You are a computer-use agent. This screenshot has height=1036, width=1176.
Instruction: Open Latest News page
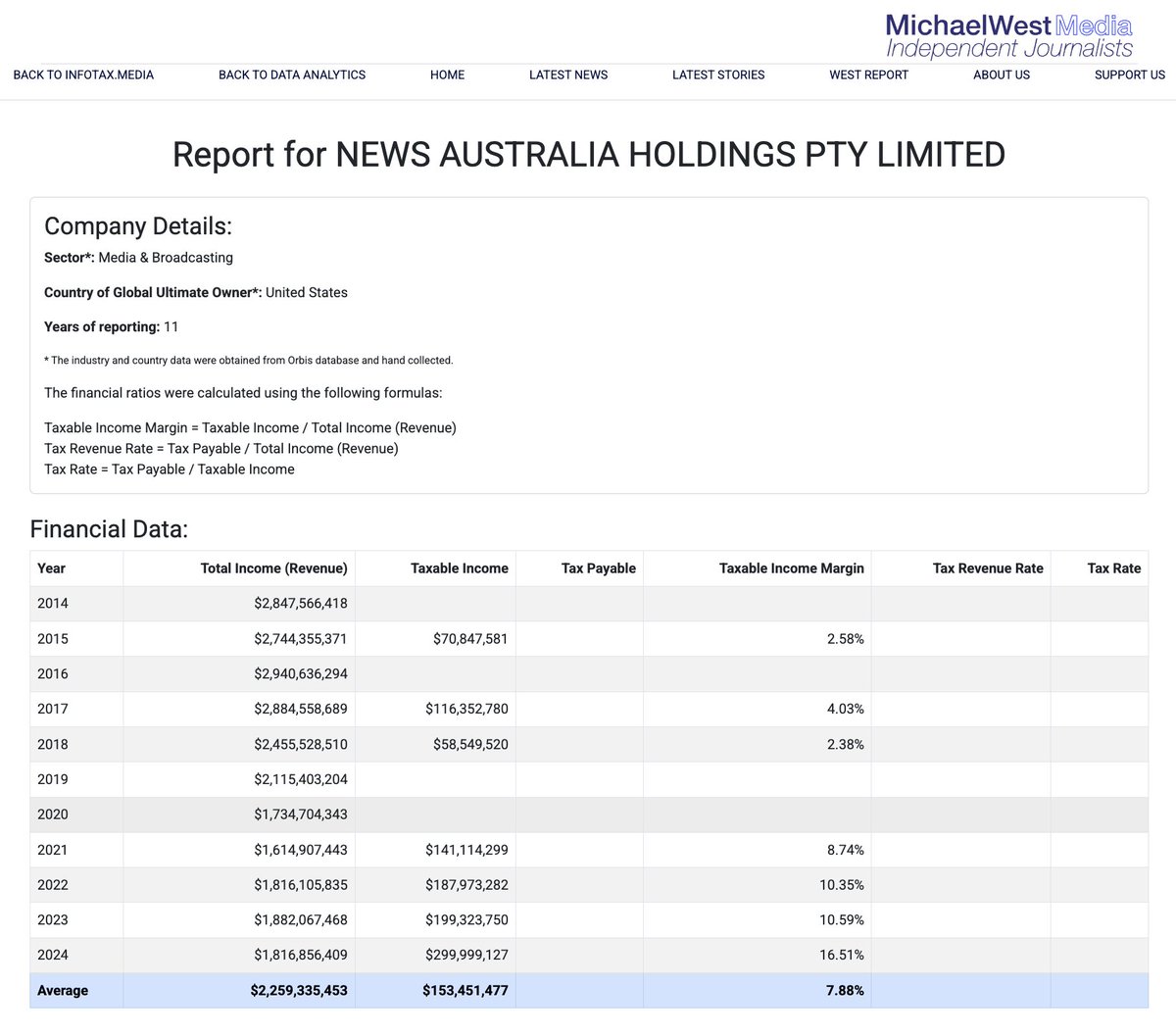tap(568, 74)
